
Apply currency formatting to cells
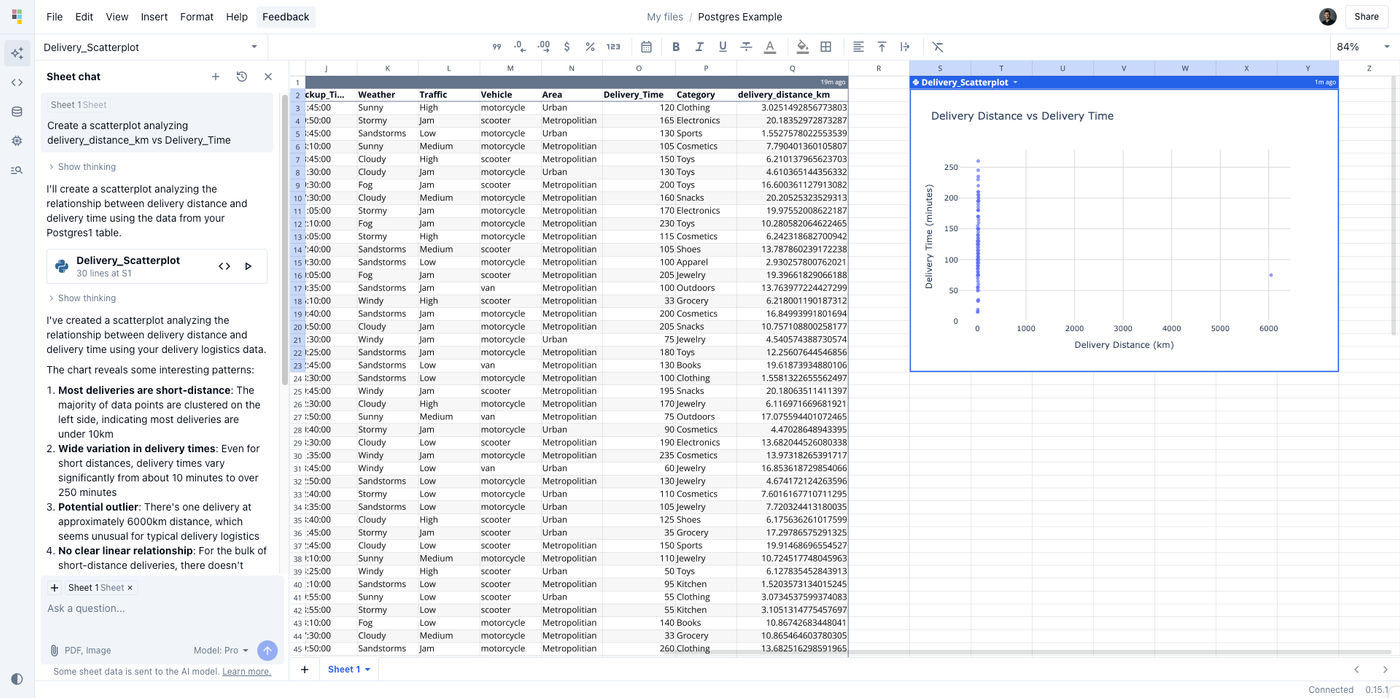566,46
